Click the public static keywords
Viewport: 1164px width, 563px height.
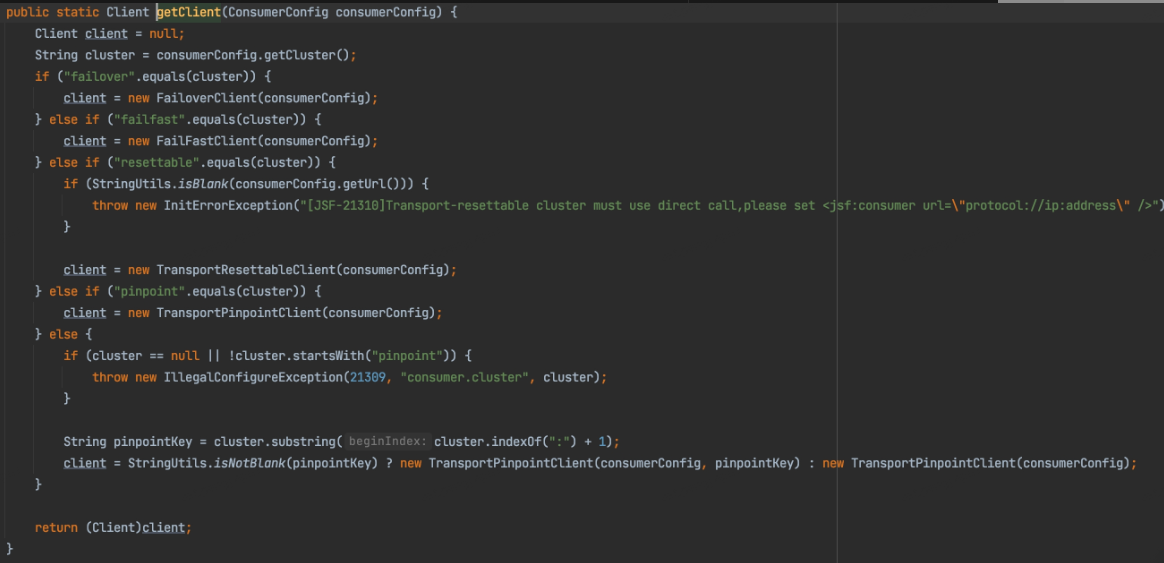tap(52, 13)
